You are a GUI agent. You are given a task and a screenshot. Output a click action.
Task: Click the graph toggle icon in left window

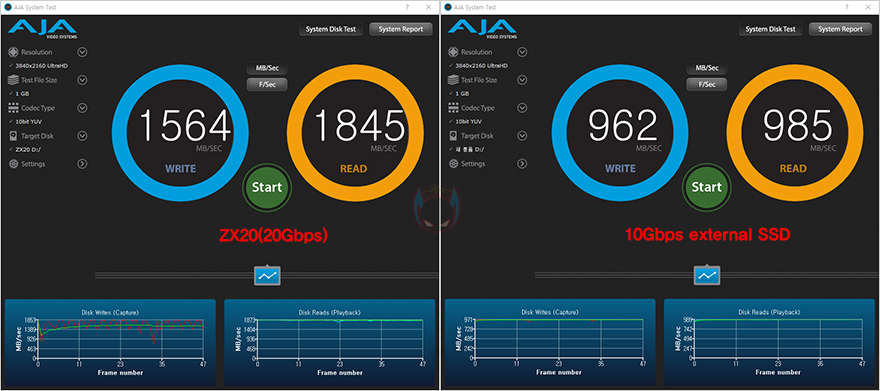[268, 275]
